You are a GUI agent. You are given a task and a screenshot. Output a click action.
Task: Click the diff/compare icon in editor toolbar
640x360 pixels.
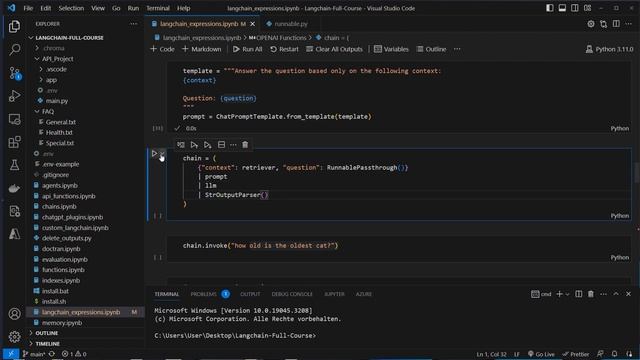pos(603,24)
